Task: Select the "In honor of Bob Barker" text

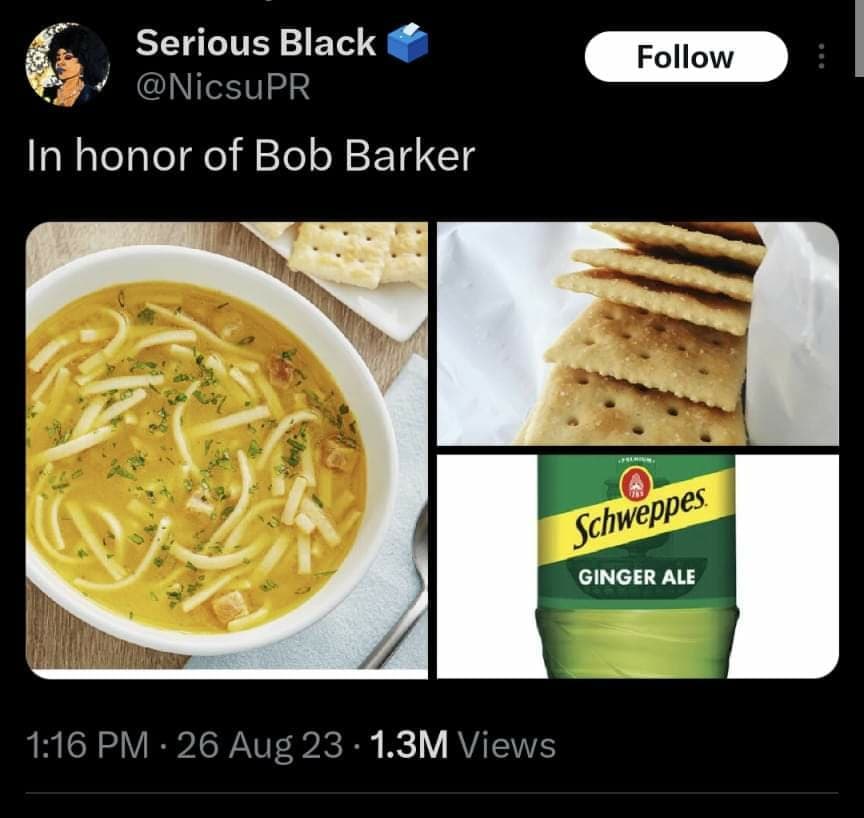Action: pyautogui.click(x=251, y=156)
